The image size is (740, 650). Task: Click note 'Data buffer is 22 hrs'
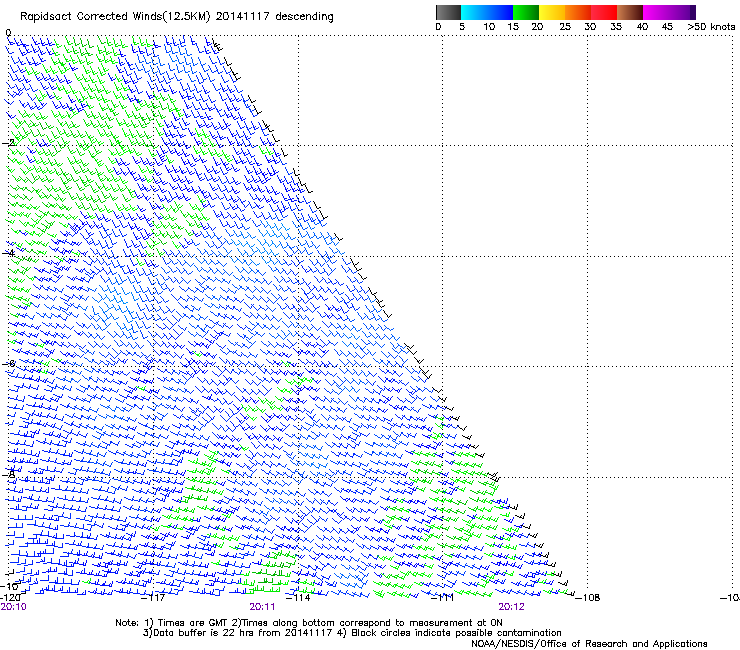(203, 633)
